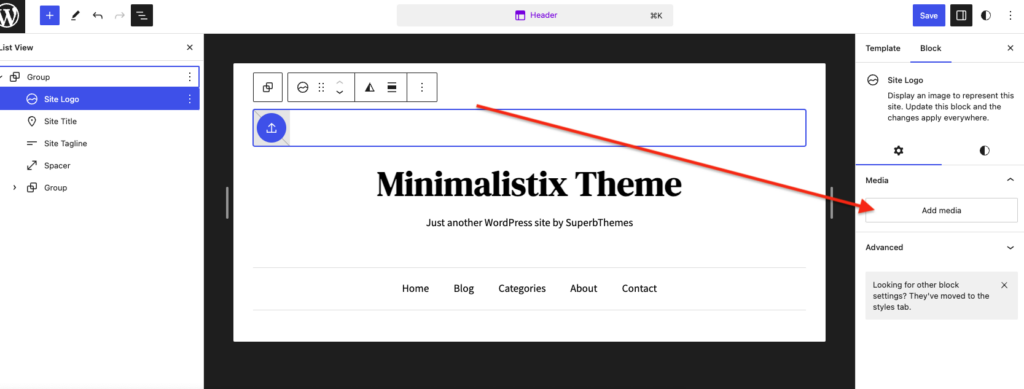
Task: Select Site Logo in List View
Action: pos(99,99)
